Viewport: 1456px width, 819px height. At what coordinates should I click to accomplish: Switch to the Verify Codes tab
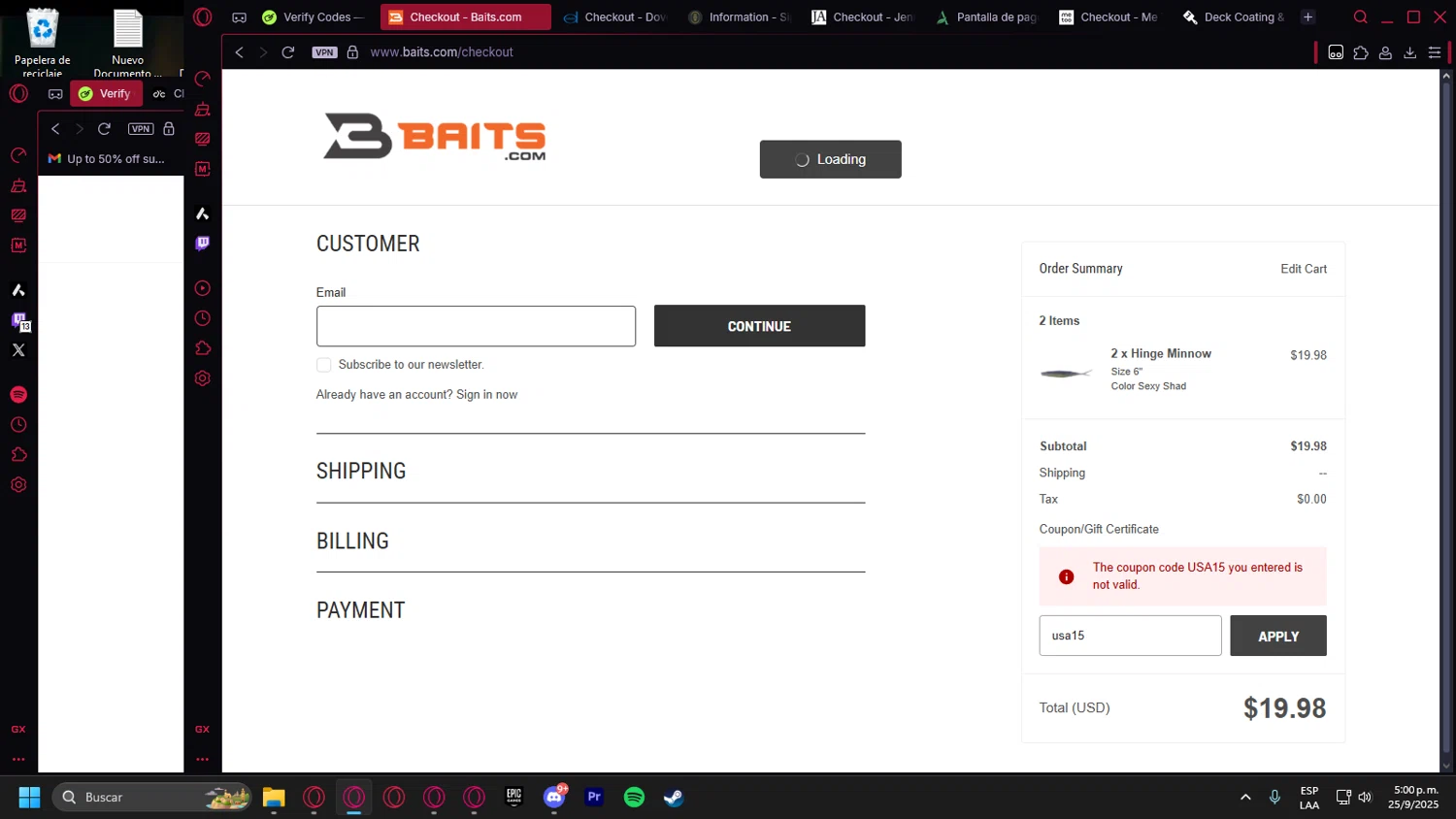point(313,16)
